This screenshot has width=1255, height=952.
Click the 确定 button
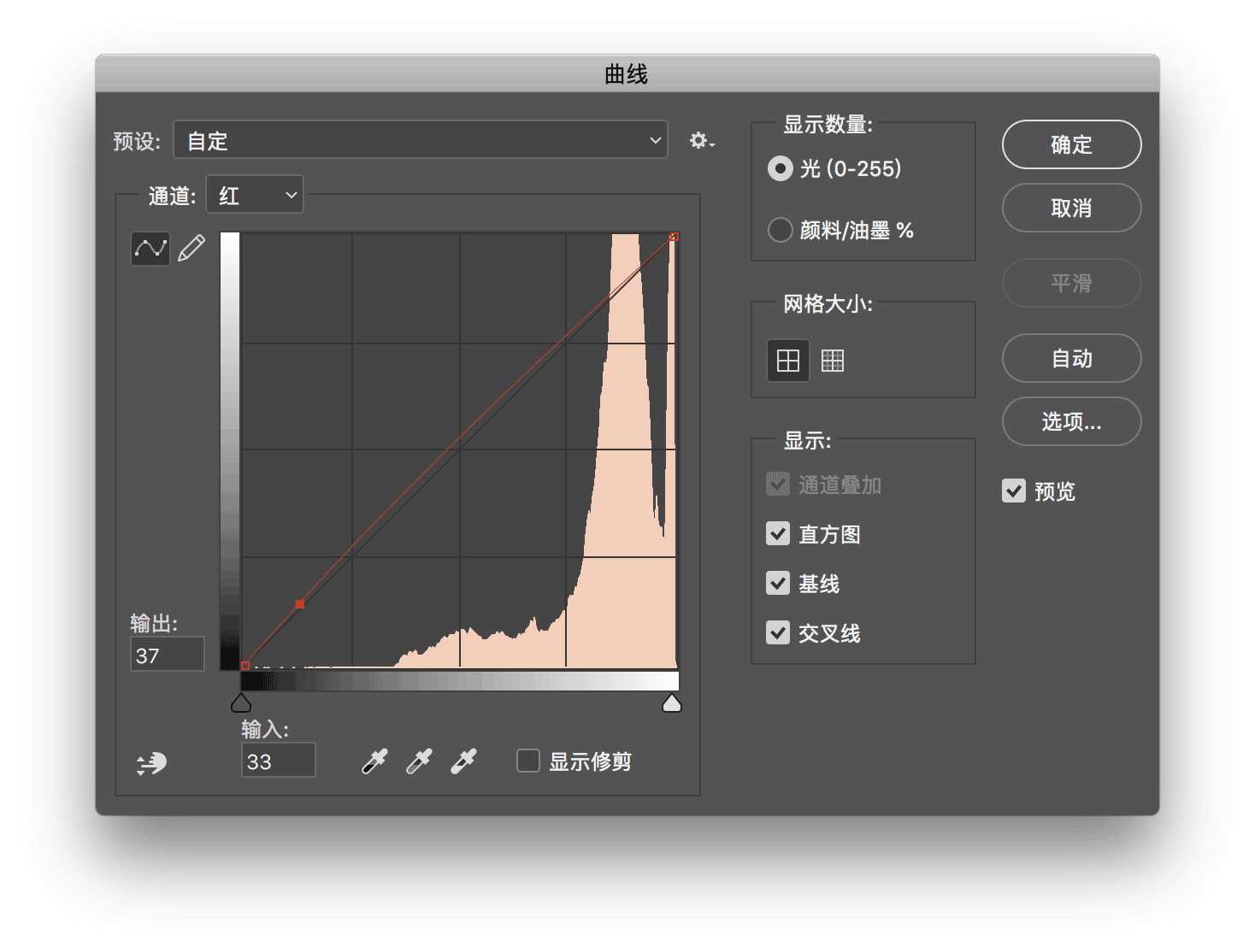[x=1071, y=144]
